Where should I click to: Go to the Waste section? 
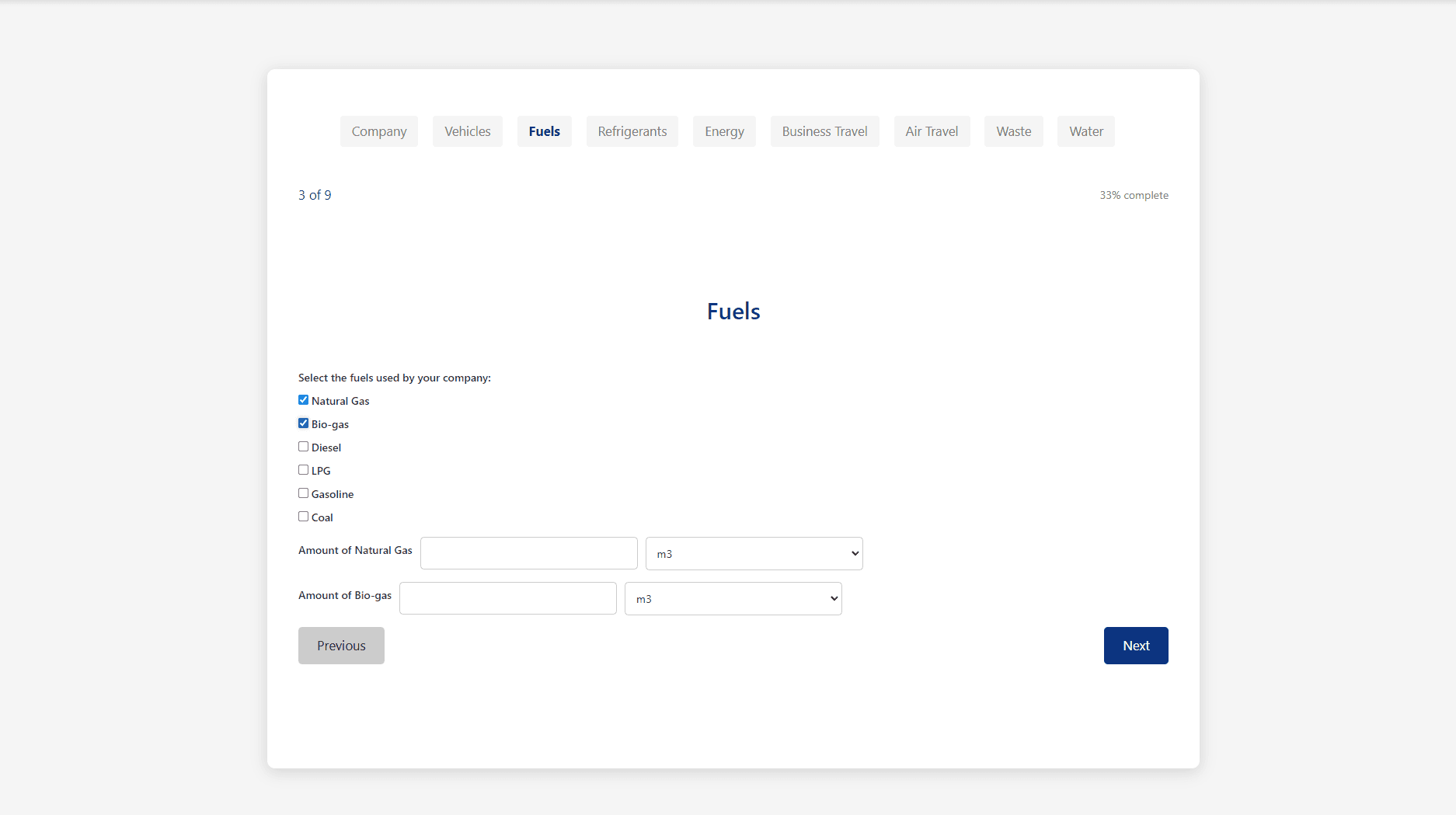1013,131
